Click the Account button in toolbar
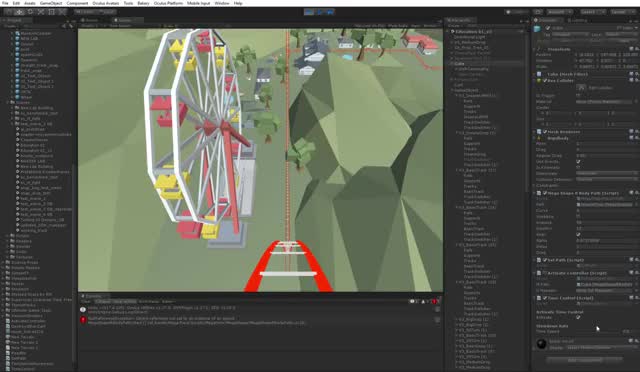The image size is (640, 372). pyautogui.click(x=559, y=12)
